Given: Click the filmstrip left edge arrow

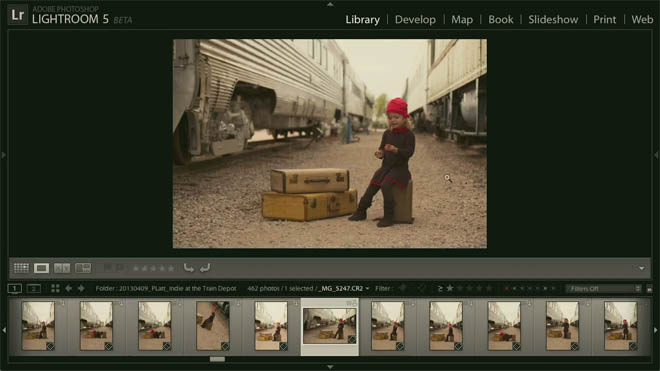Looking at the screenshot, I should click(x=4, y=330).
